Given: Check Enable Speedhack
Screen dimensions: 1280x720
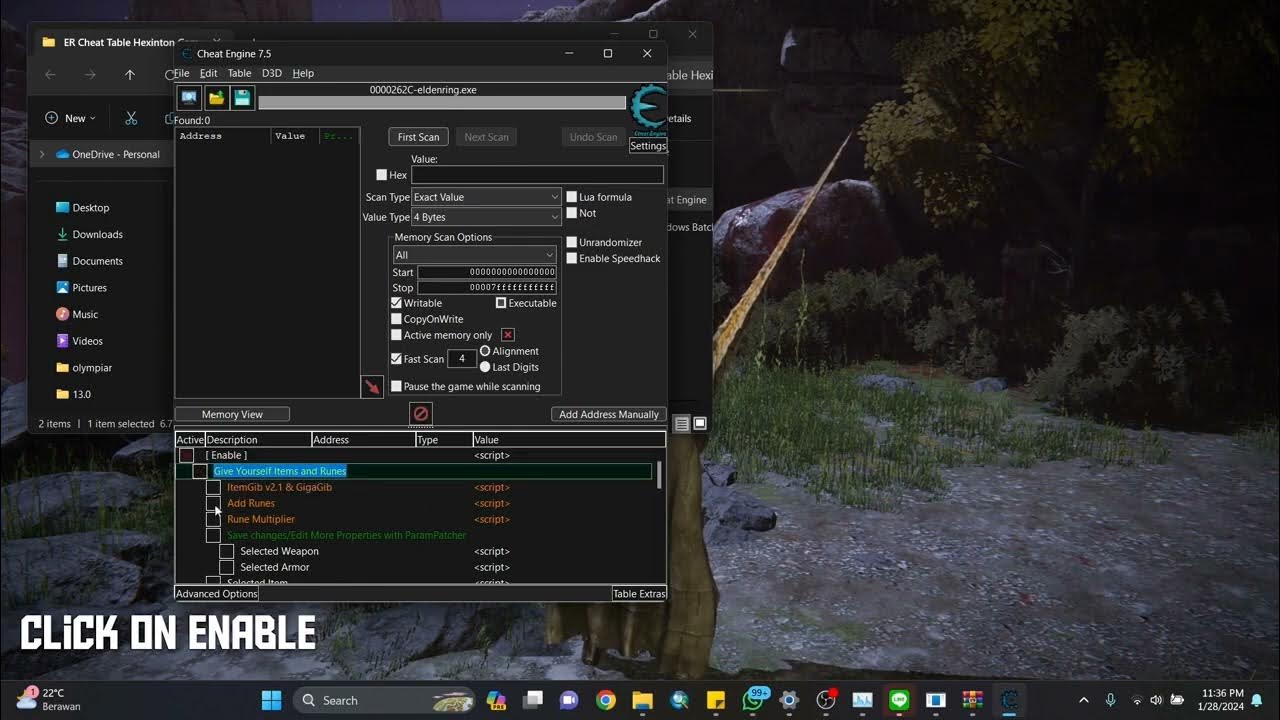Looking at the screenshot, I should click(572, 258).
